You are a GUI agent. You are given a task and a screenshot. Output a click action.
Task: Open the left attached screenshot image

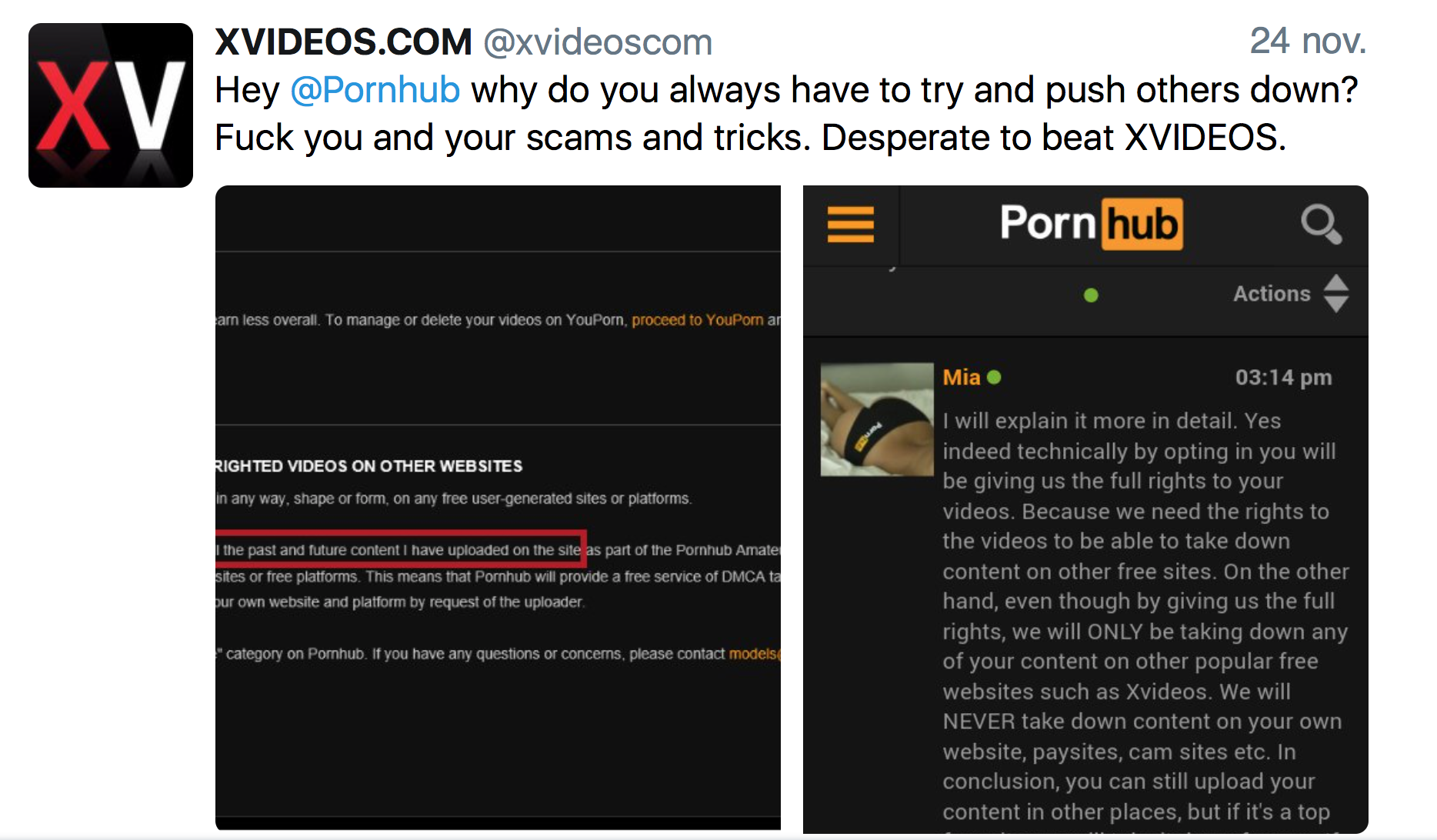coord(498,508)
